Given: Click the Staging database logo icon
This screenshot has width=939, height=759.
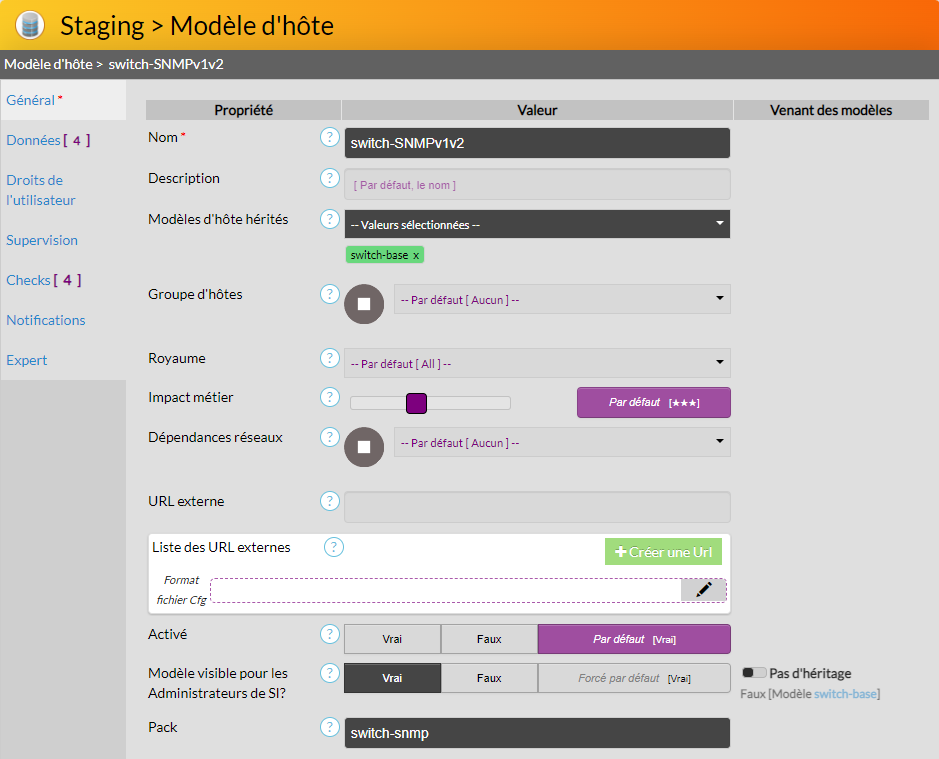Looking at the screenshot, I should [x=30, y=25].
